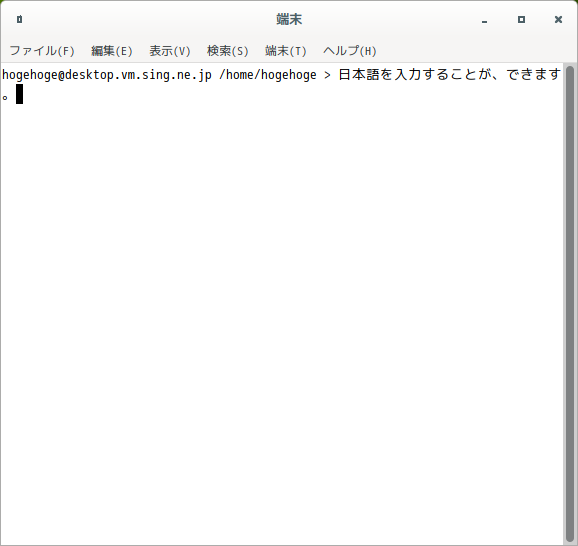The height and width of the screenshot is (546, 578).
Task: Open the 表示(V) menu
Action: (x=170, y=51)
